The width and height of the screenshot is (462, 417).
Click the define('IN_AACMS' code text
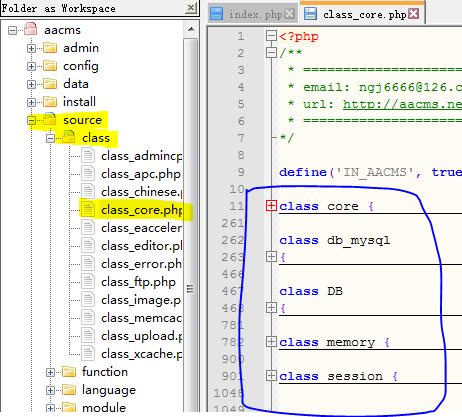click(x=346, y=172)
